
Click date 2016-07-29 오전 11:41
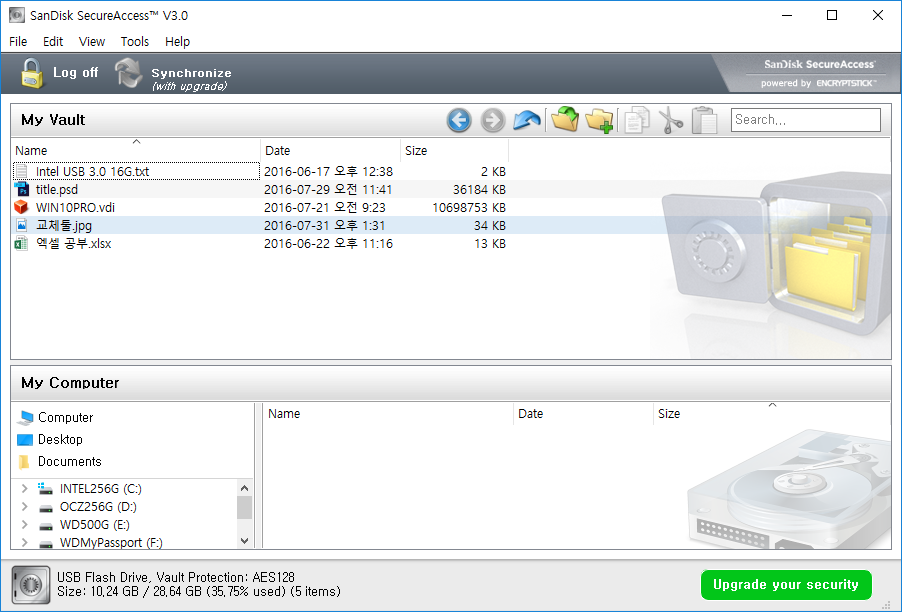328,189
